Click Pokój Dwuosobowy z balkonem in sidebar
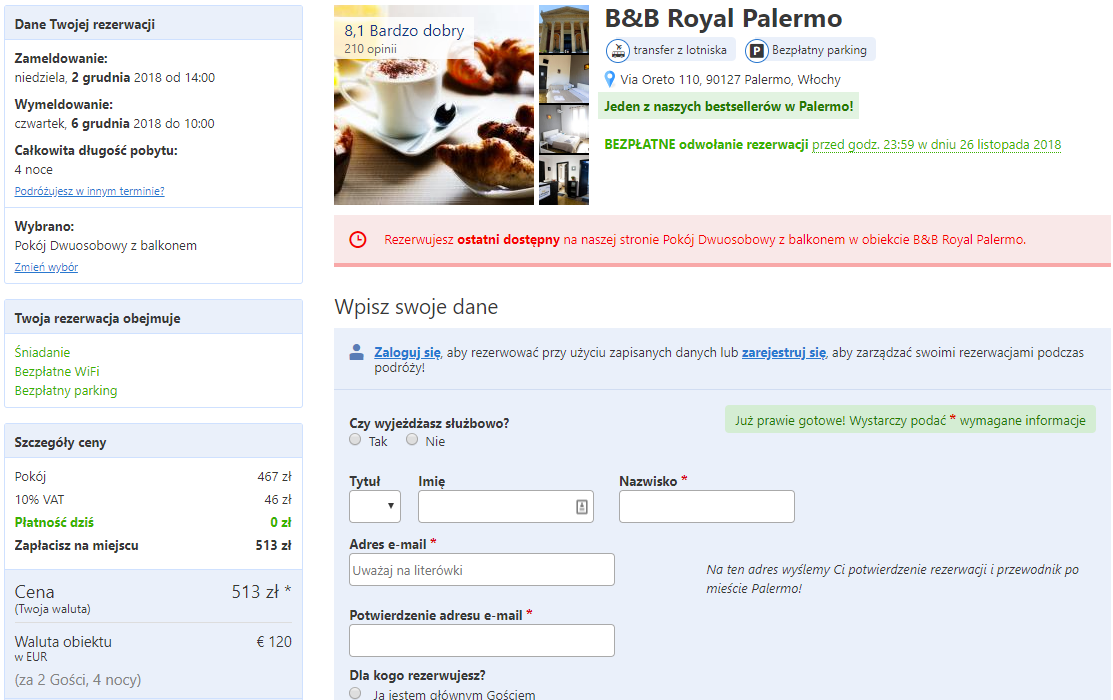1113x700 pixels. 106,246
